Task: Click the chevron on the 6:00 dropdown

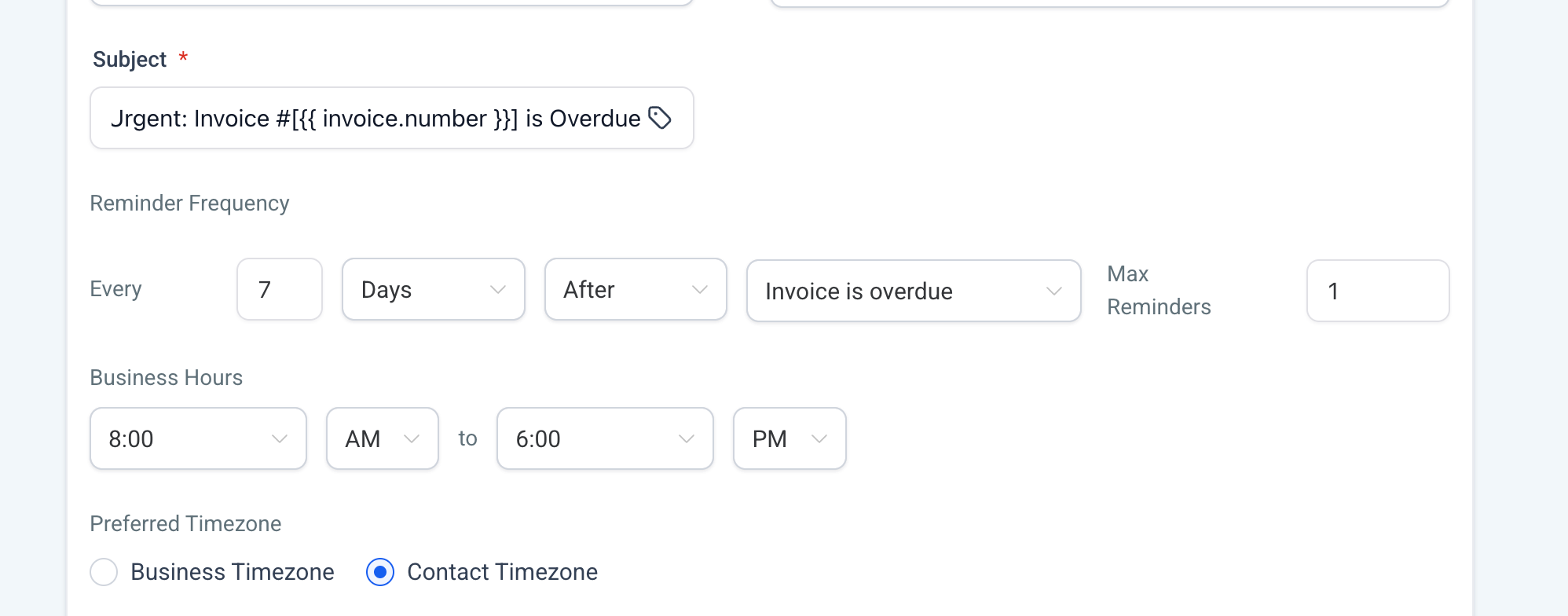Action: tap(687, 438)
